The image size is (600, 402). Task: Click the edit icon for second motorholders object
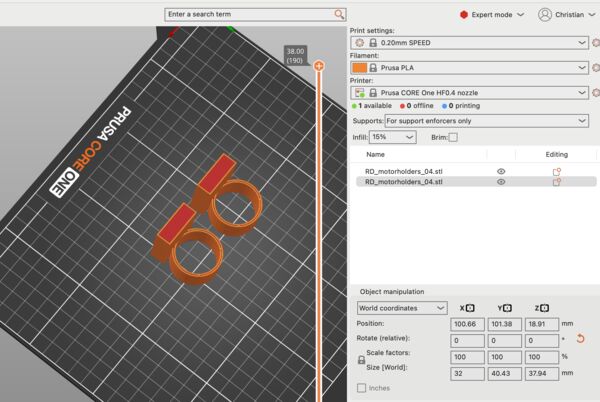tap(557, 182)
